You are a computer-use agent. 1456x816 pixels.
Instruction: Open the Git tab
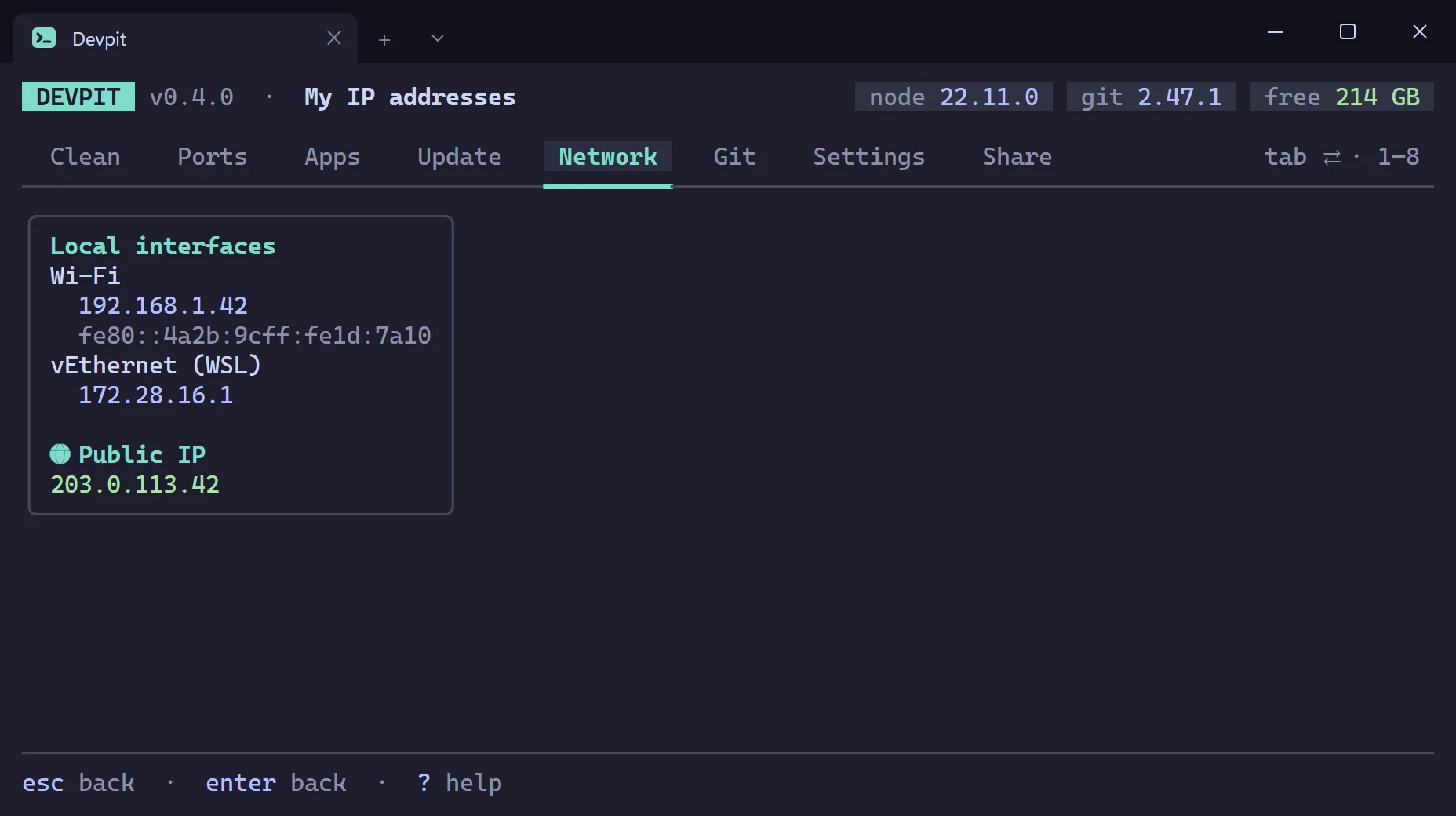[735, 157]
